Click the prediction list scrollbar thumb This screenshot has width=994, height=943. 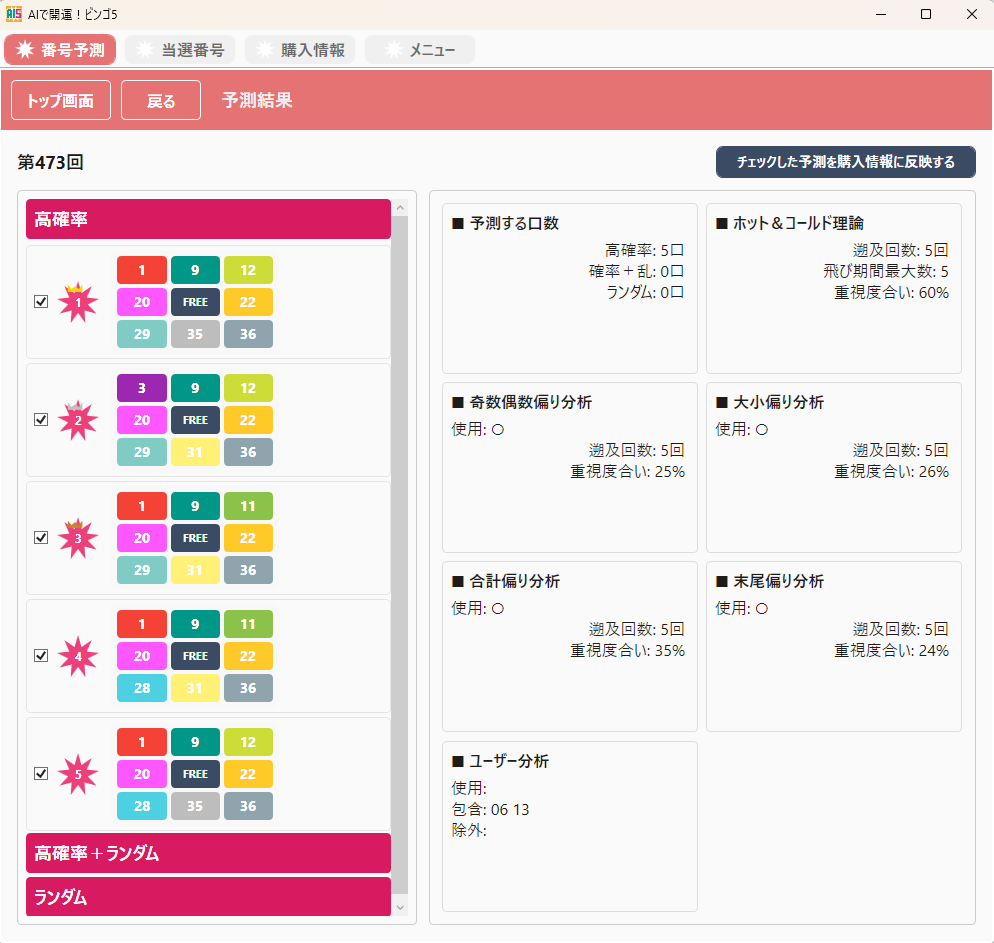pos(400,556)
